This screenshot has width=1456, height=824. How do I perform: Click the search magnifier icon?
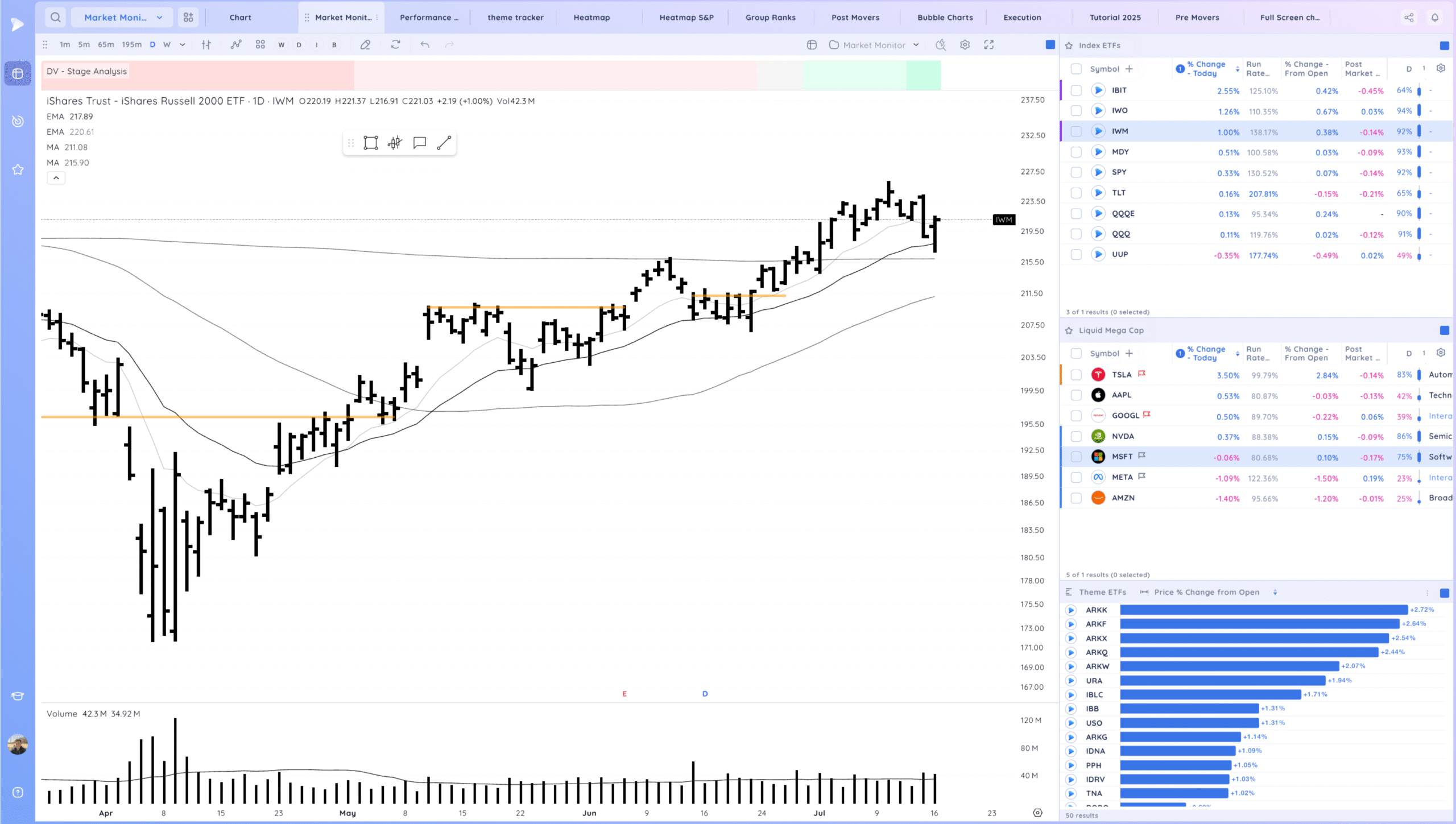[x=55, y=17]
